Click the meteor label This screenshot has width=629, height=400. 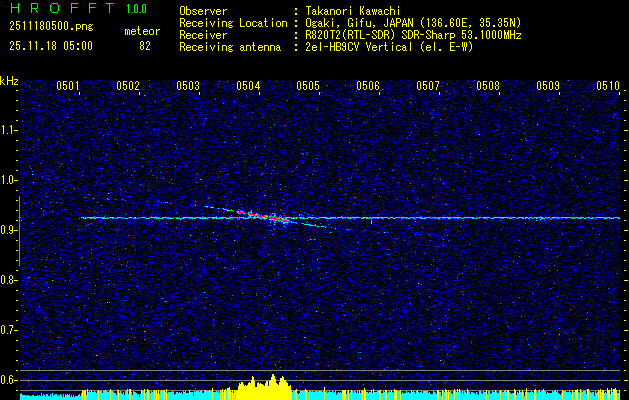click(142, 31)
